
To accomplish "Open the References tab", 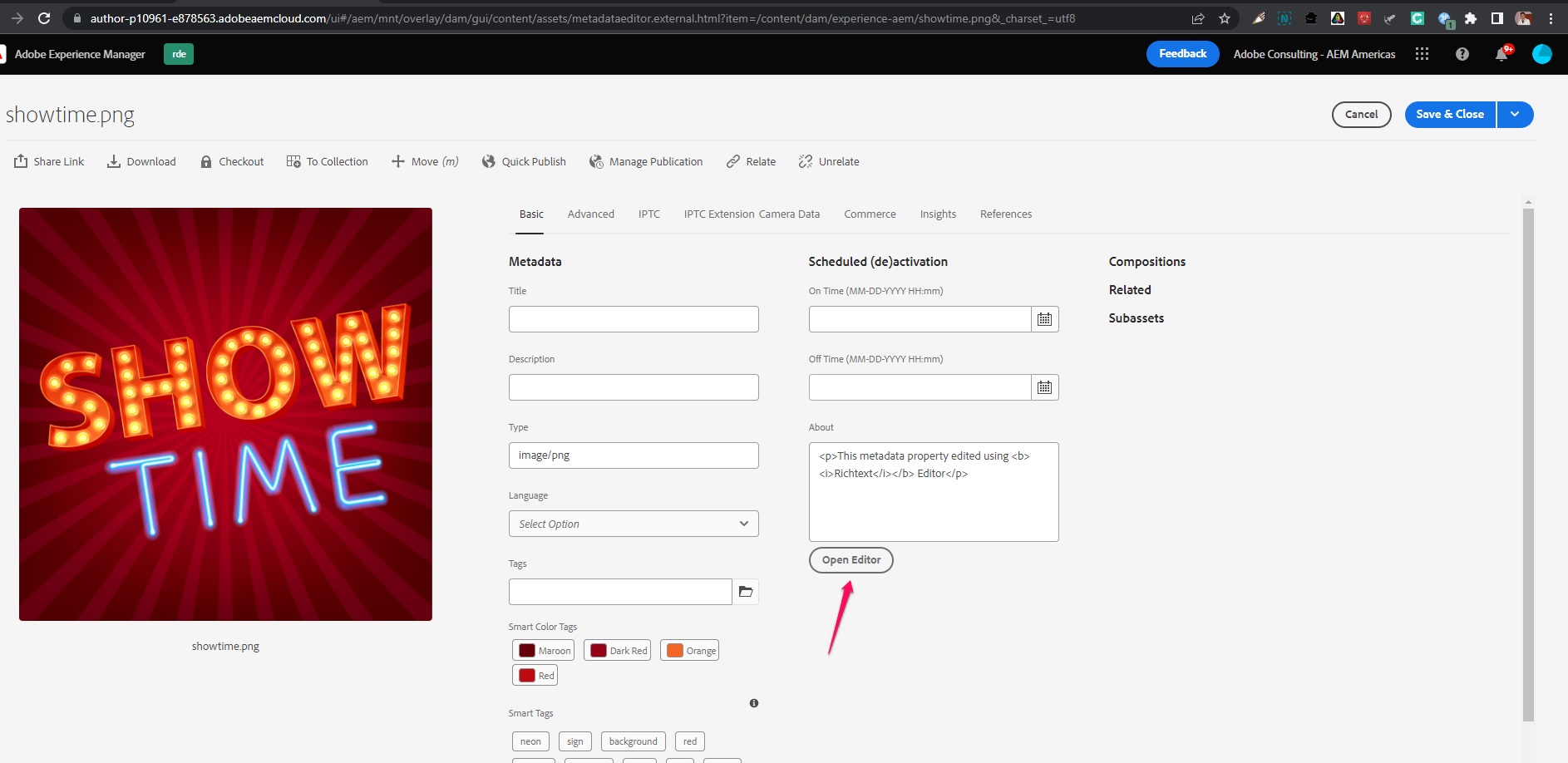I will click(1006, 214).
